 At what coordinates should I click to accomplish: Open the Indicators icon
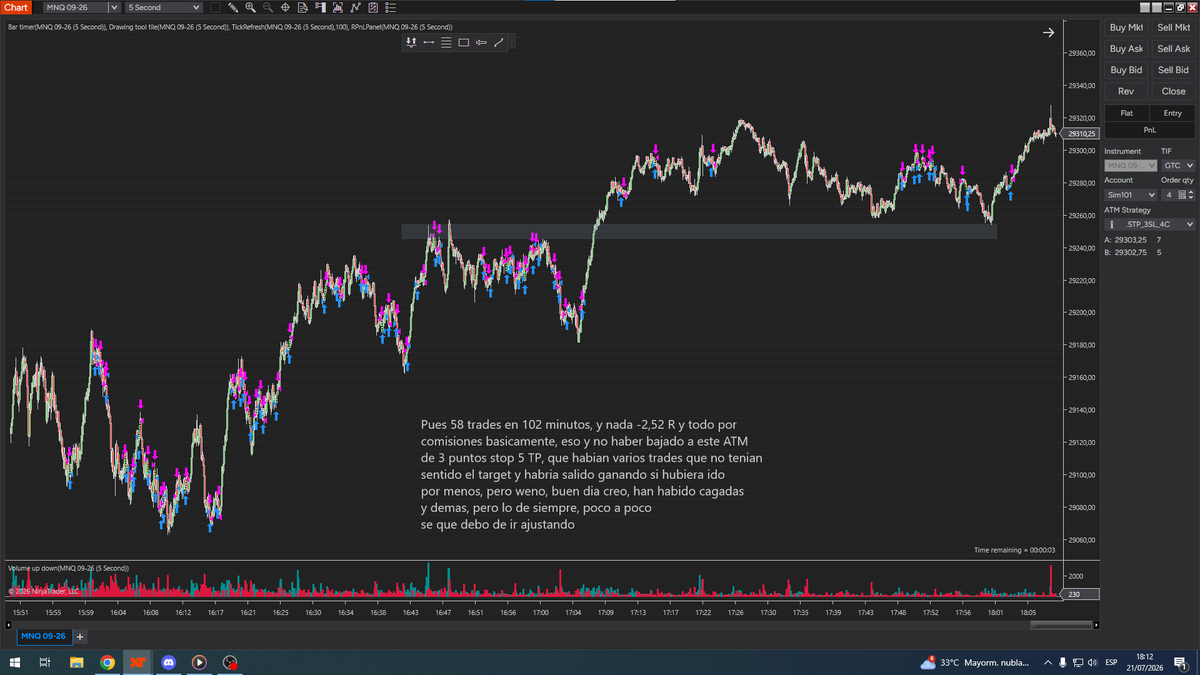click(x=355, y=7)
